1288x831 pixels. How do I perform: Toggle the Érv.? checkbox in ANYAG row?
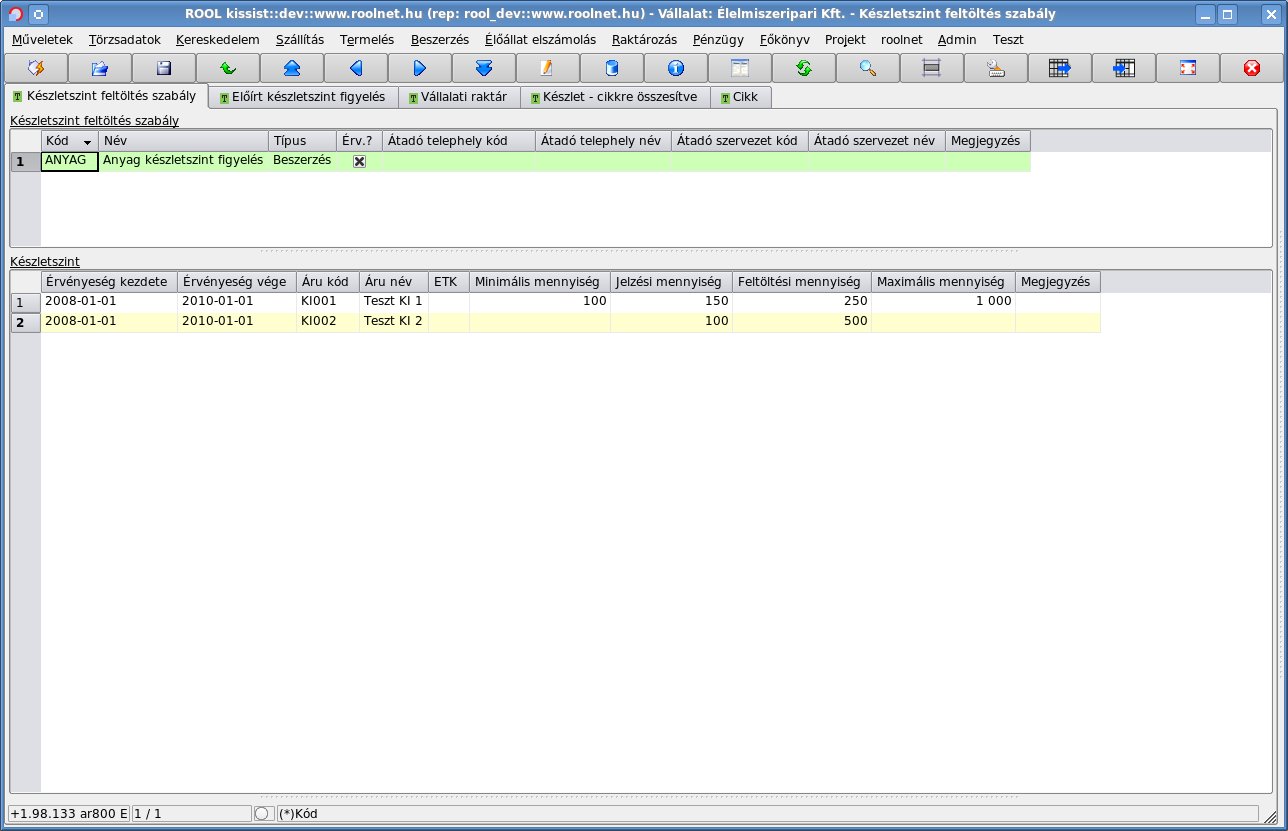click(x=359, y=161)
